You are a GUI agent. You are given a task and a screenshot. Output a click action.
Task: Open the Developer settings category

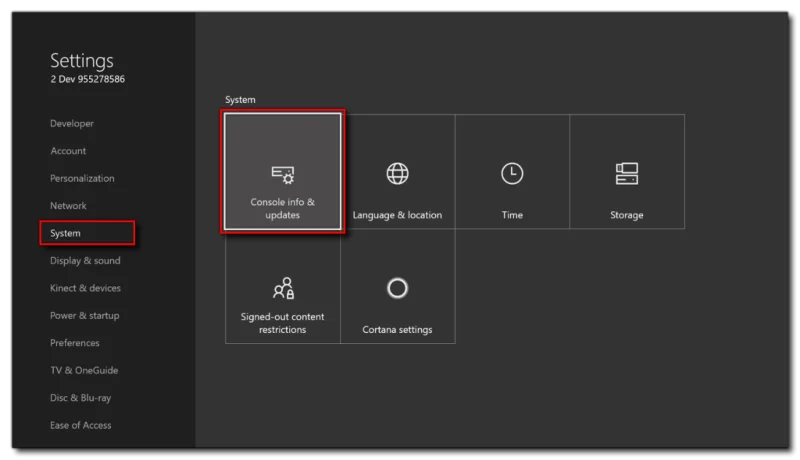pos(72,123)
